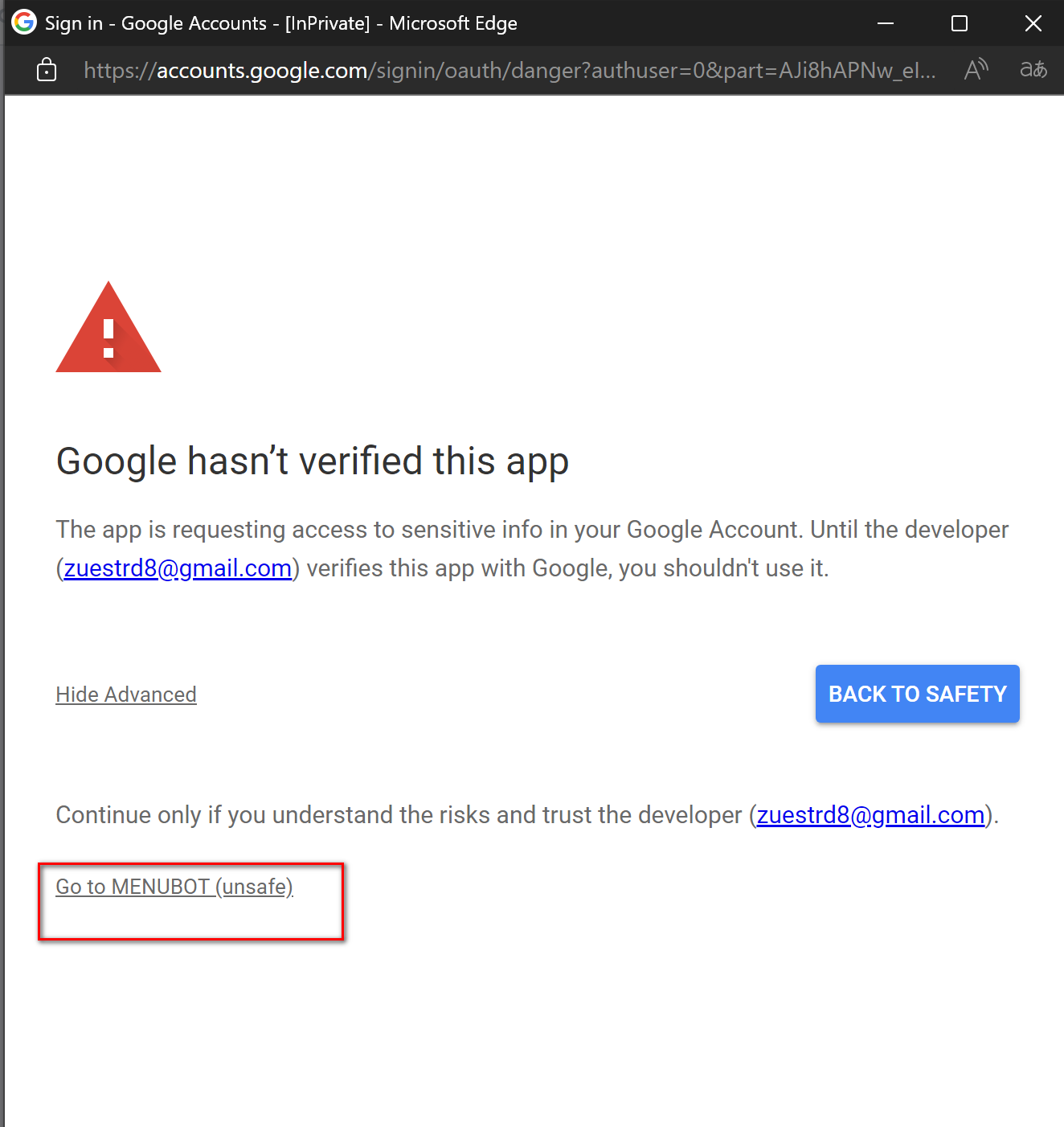The width and height of the screenshot is (1064, 1127).
Task: Click the developer email after 'trust the developer'
Action: [x=870, y=815]
